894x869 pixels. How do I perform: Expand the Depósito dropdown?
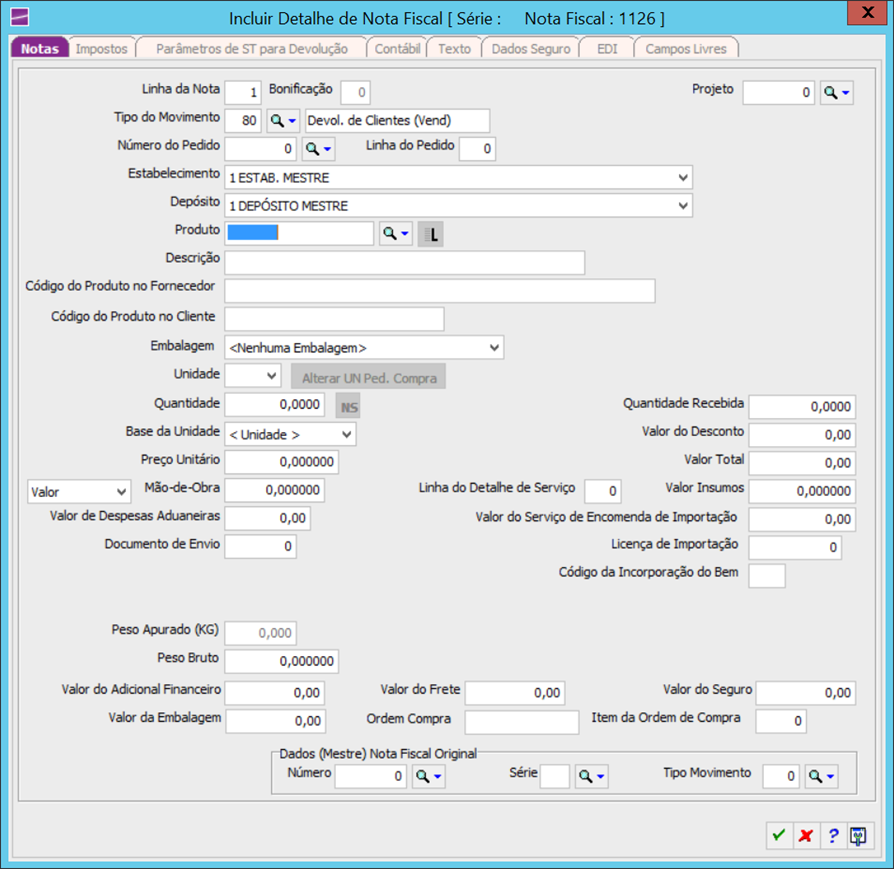(x=683, y=205)
